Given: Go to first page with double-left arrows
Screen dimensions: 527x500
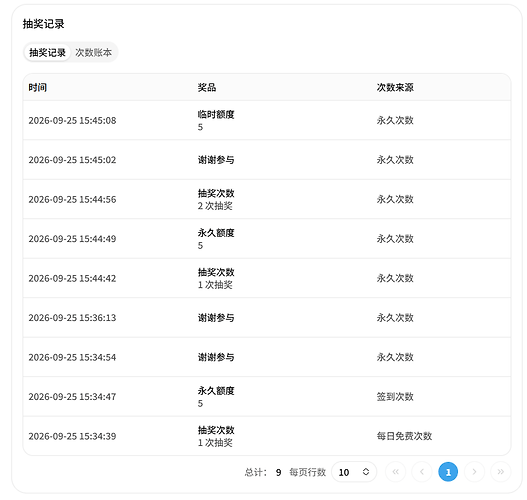Looking at the screenshot, I should pos(396,472).
